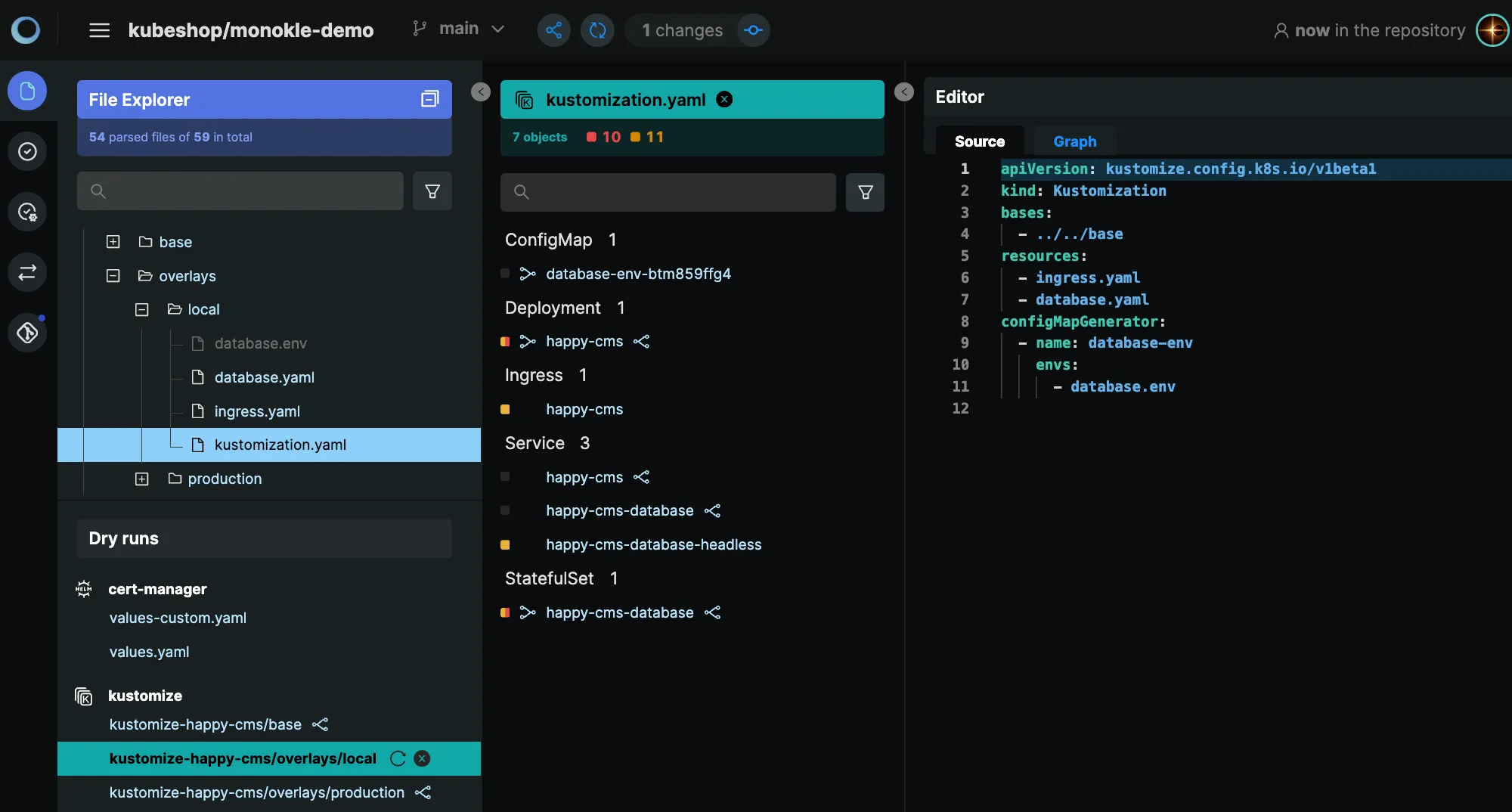Open kustomize-happy-cms/base dry run

pos(205,725)
